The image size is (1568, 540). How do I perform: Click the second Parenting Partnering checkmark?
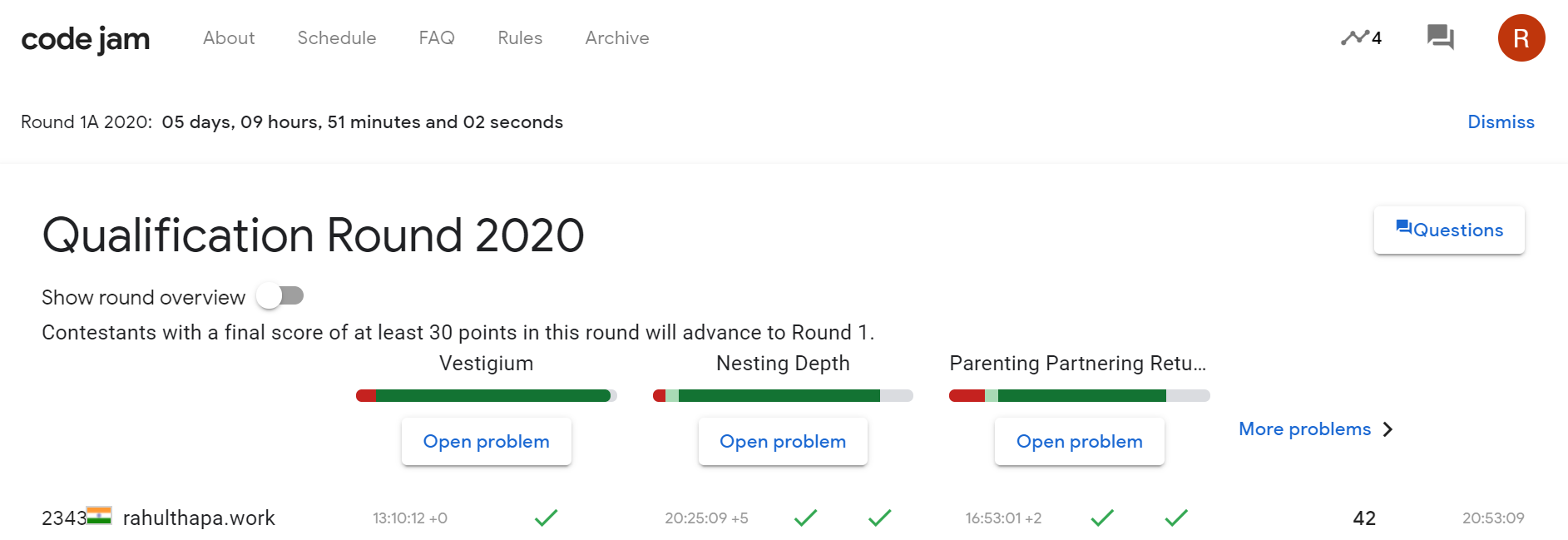click(x=1176, y=518)
